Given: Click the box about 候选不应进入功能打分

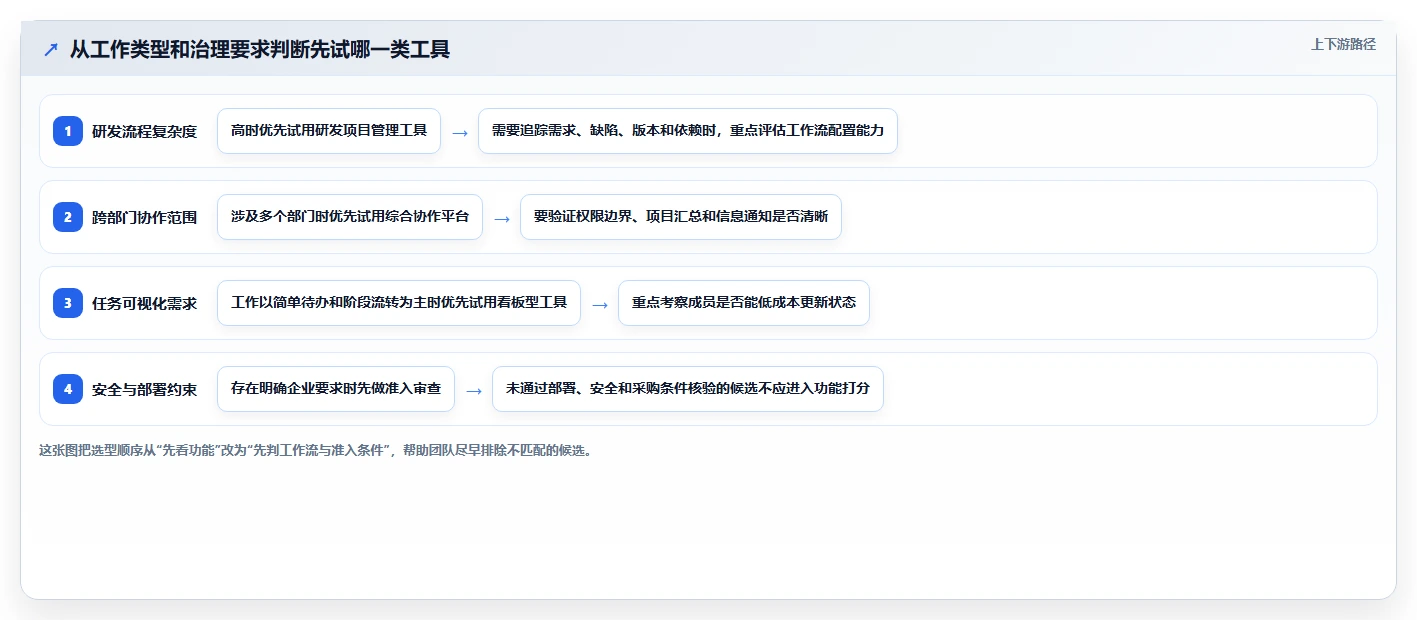Looking at the screenshot, I should 688,389.
